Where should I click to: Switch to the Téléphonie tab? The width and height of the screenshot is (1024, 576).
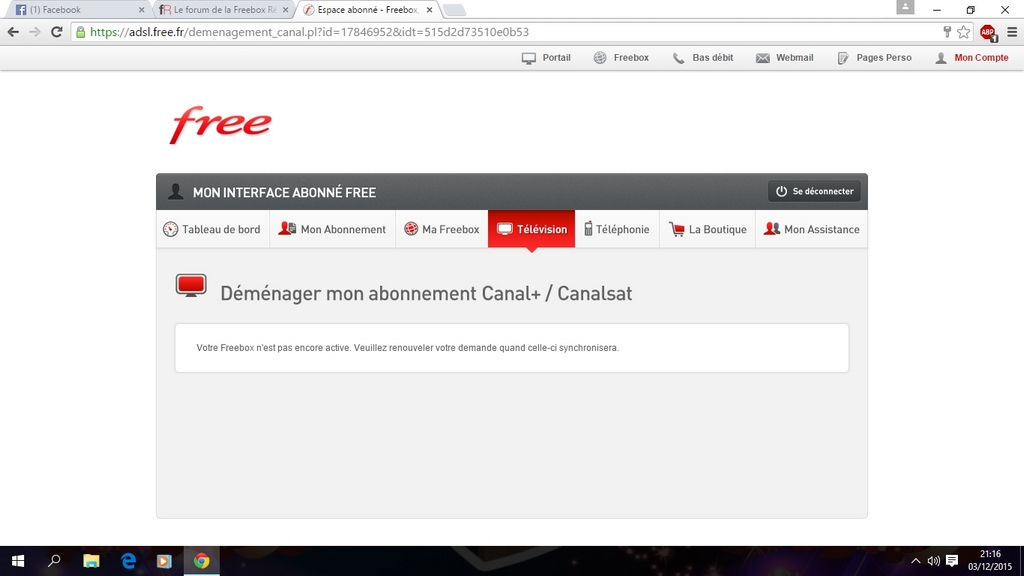617,229
